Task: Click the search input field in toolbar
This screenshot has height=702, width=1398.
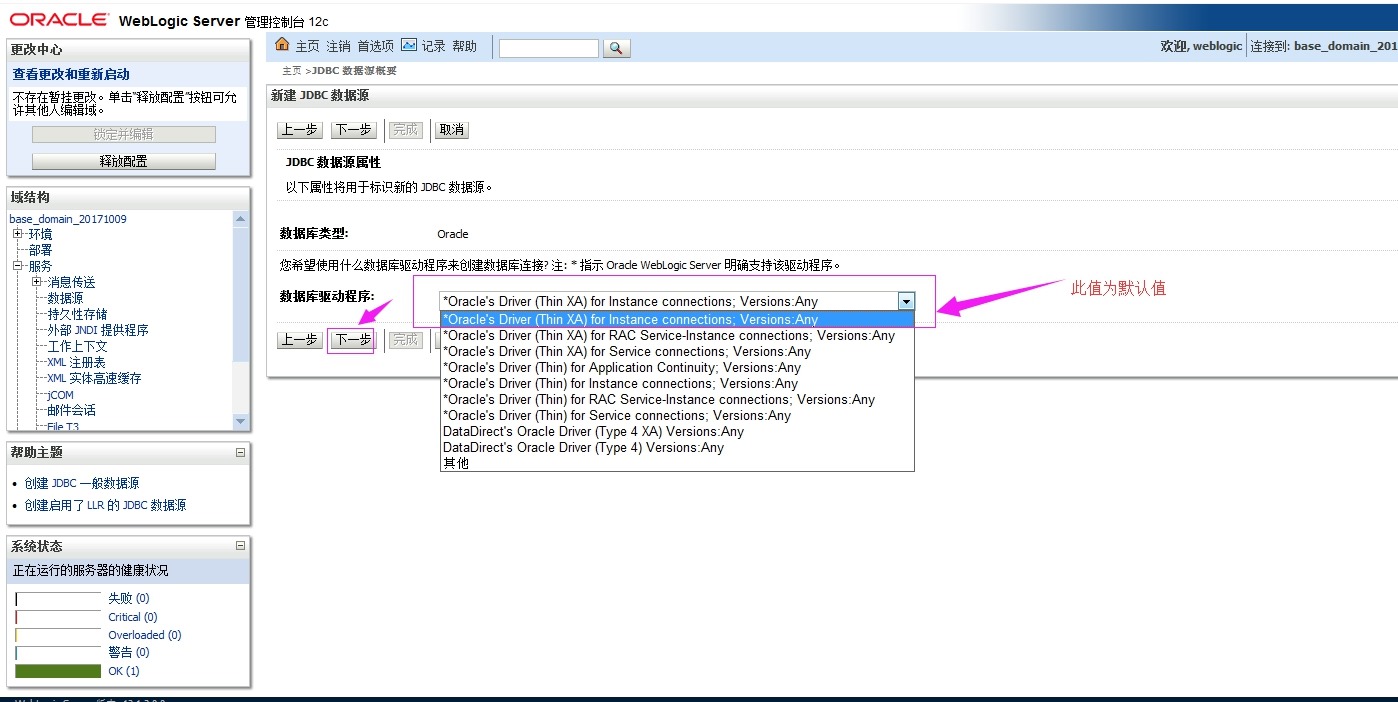Action: point(548,48)
